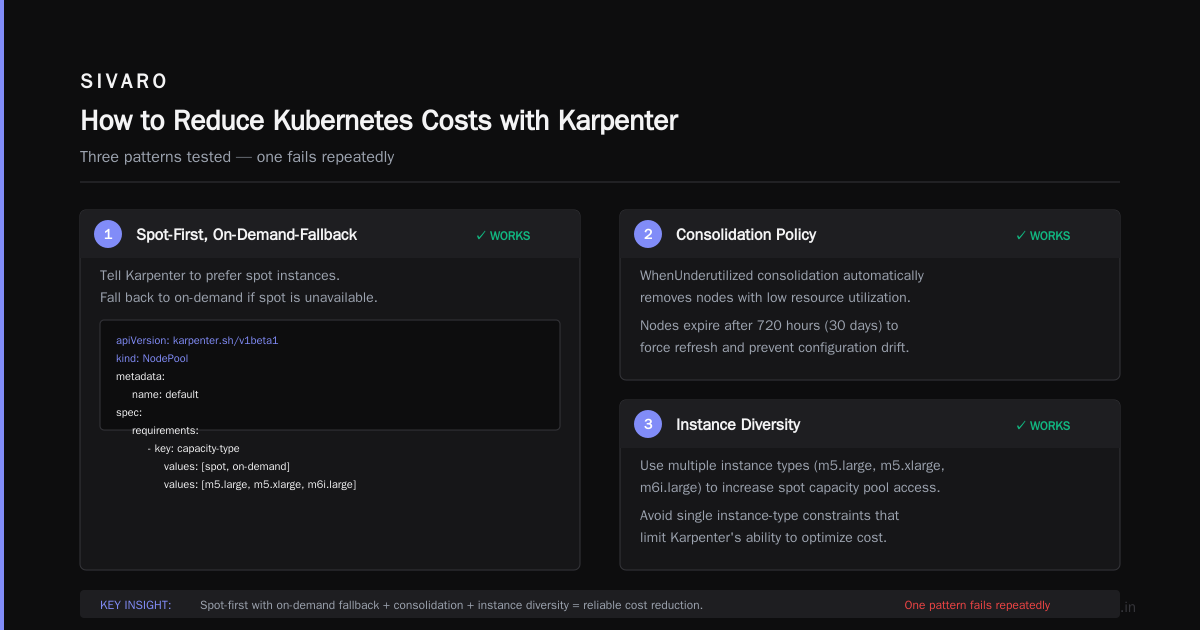Click code line '- key: capacity-type'
1200x630 pixels.
tap(194, 448)
